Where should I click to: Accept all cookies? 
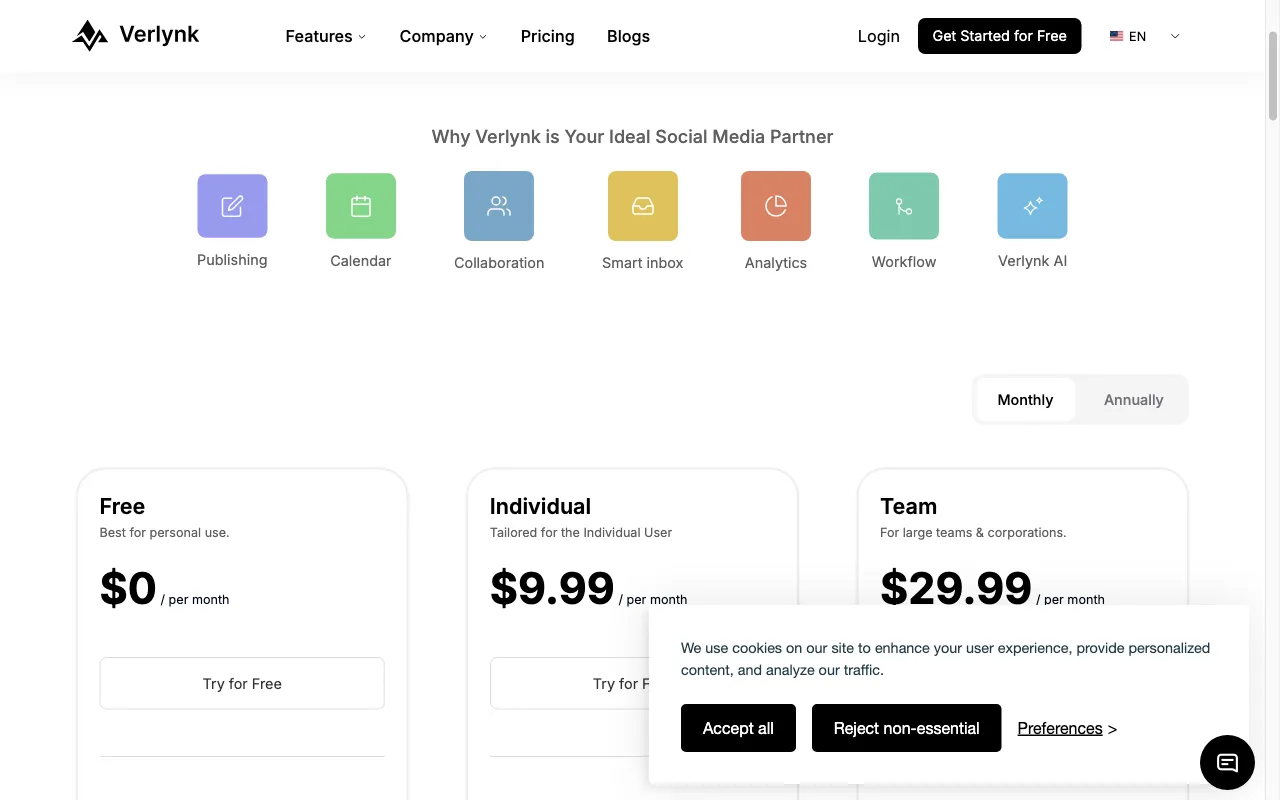coord(738,728)
